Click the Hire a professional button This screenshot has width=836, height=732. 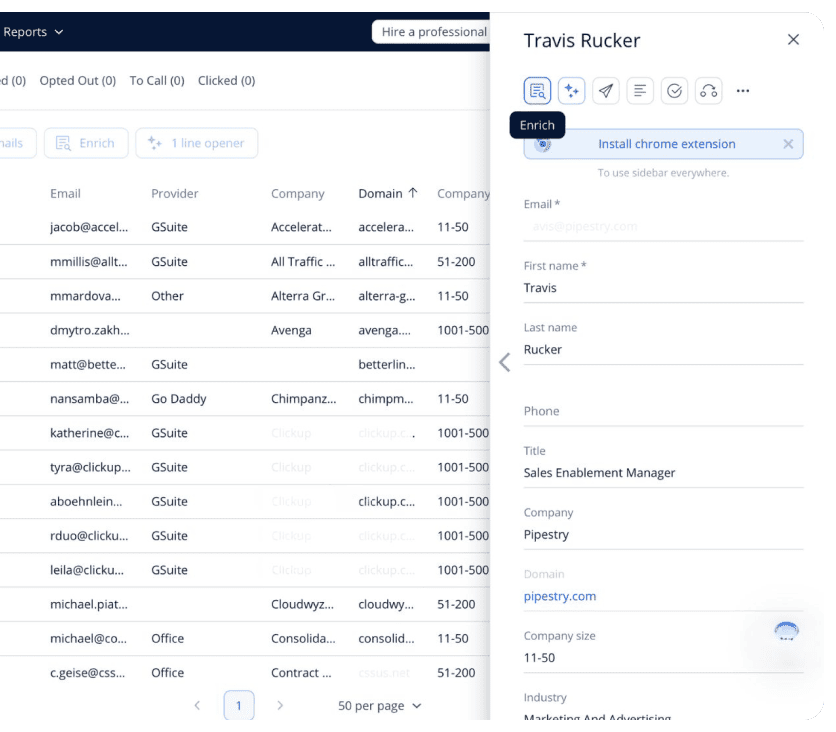pyautogui.click(x=431, y=32)
